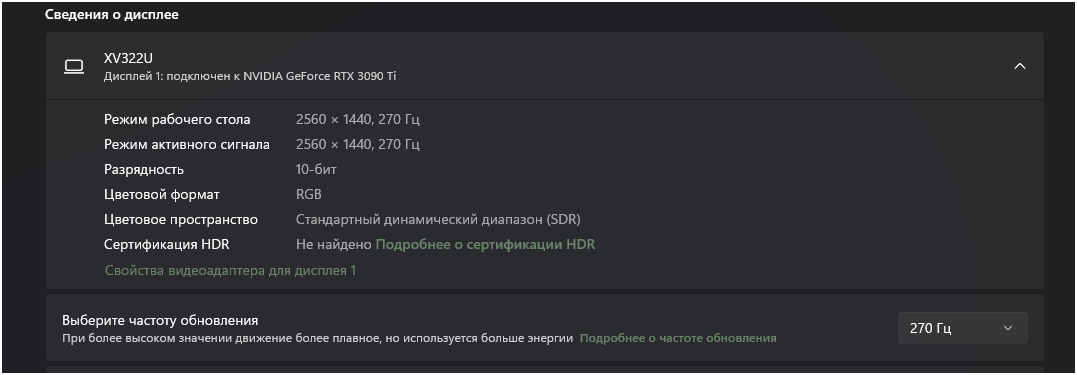Click the Режим активного сигнала value

point(358,144)
